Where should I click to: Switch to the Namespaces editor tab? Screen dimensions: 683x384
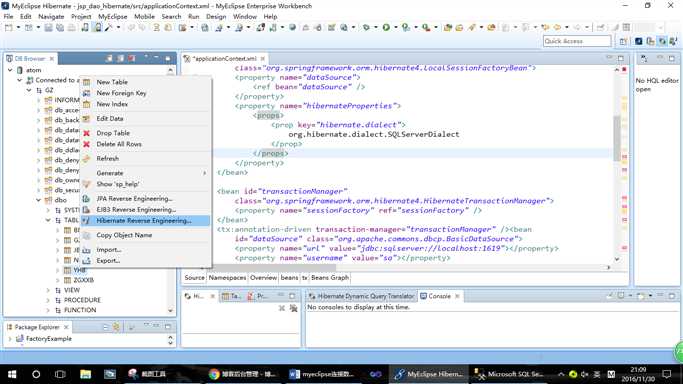(227, 278)
